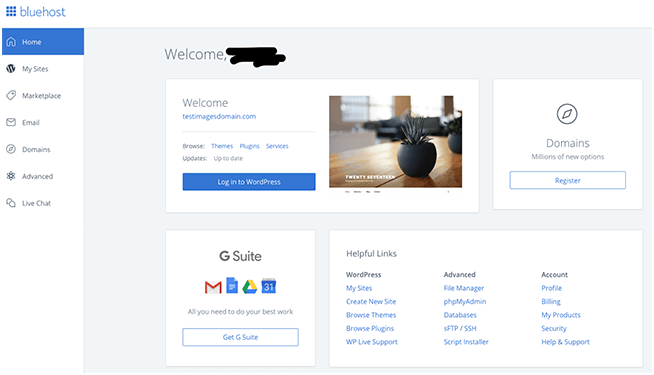
Task: Open My Sites under Helpful Links
Action: 359,288
